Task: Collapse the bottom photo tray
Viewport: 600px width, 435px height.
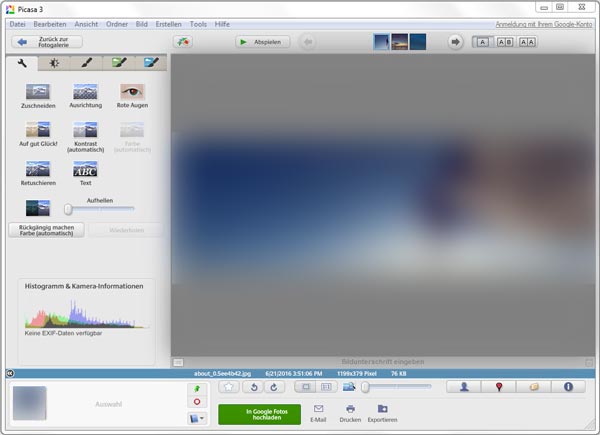Action: pyautogui.click(x=9, y=373)
